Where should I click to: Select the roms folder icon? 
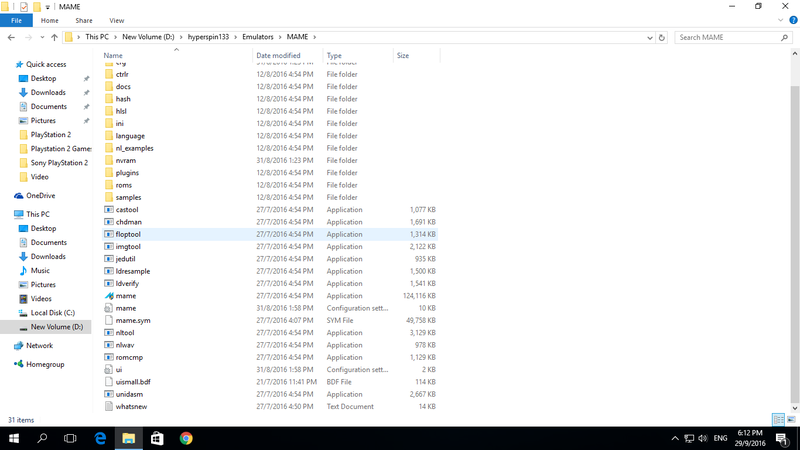(x=109, y=185)
